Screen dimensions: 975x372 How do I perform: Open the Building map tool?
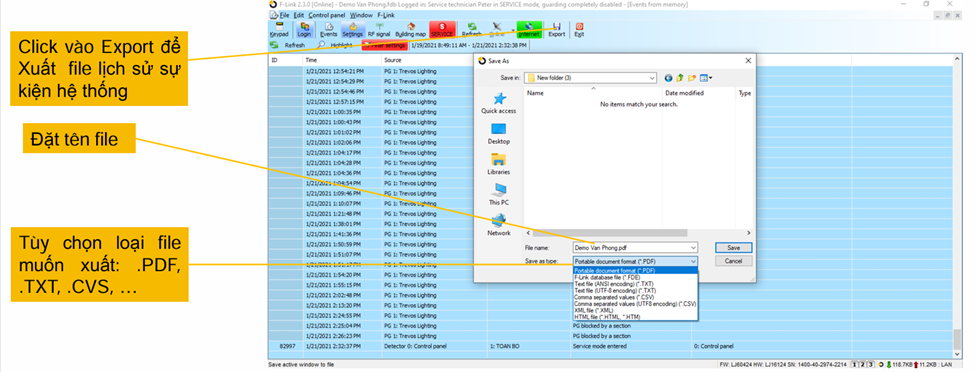click(x=410, y=29)
